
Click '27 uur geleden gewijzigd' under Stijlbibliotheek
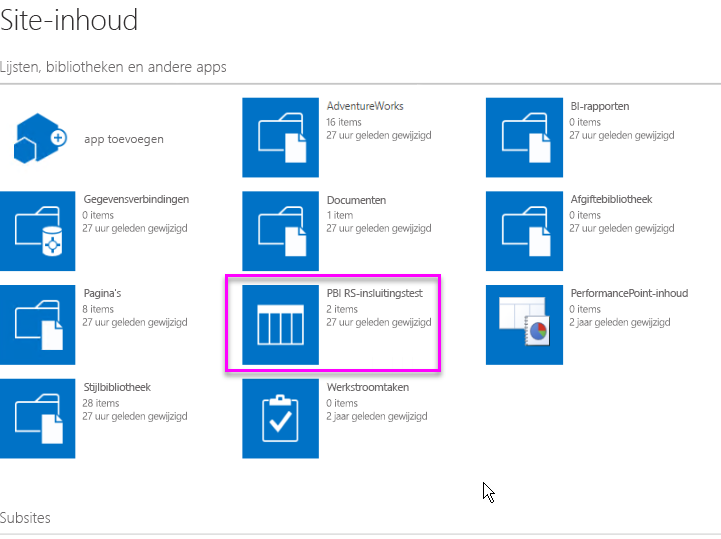tap(135, 416)
